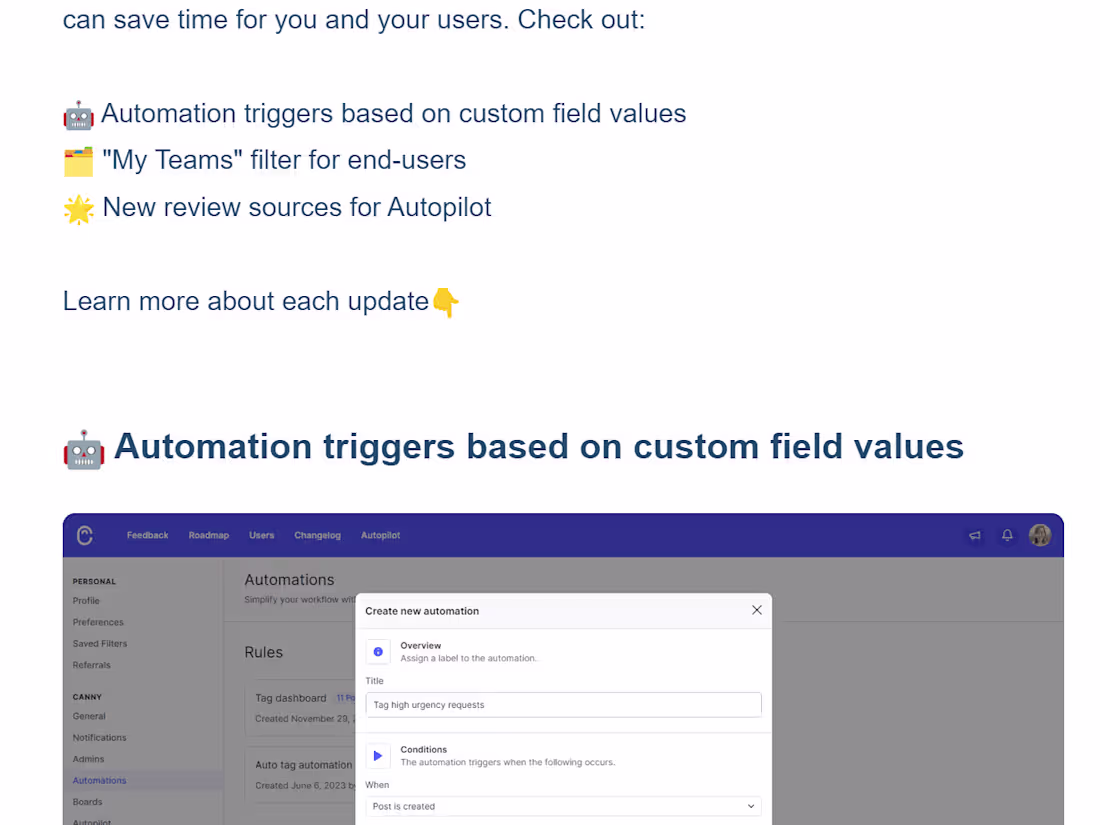The height and width of the screenshot is (825, 1100).
Task: Click the Overview info icon in the dialog
Action: 378,651
